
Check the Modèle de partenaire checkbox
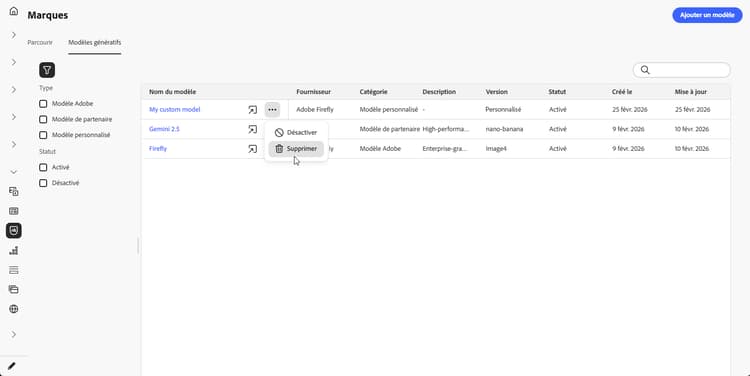pyautogui.click(x=43, y=120)
